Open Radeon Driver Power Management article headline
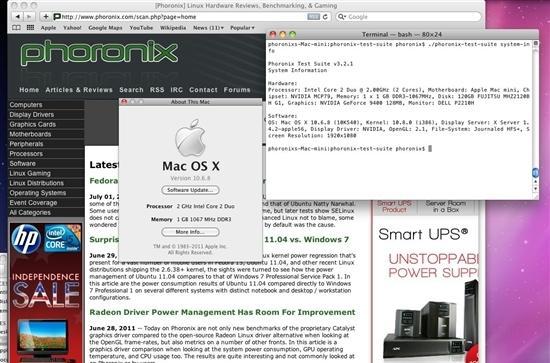 (222, 312)
